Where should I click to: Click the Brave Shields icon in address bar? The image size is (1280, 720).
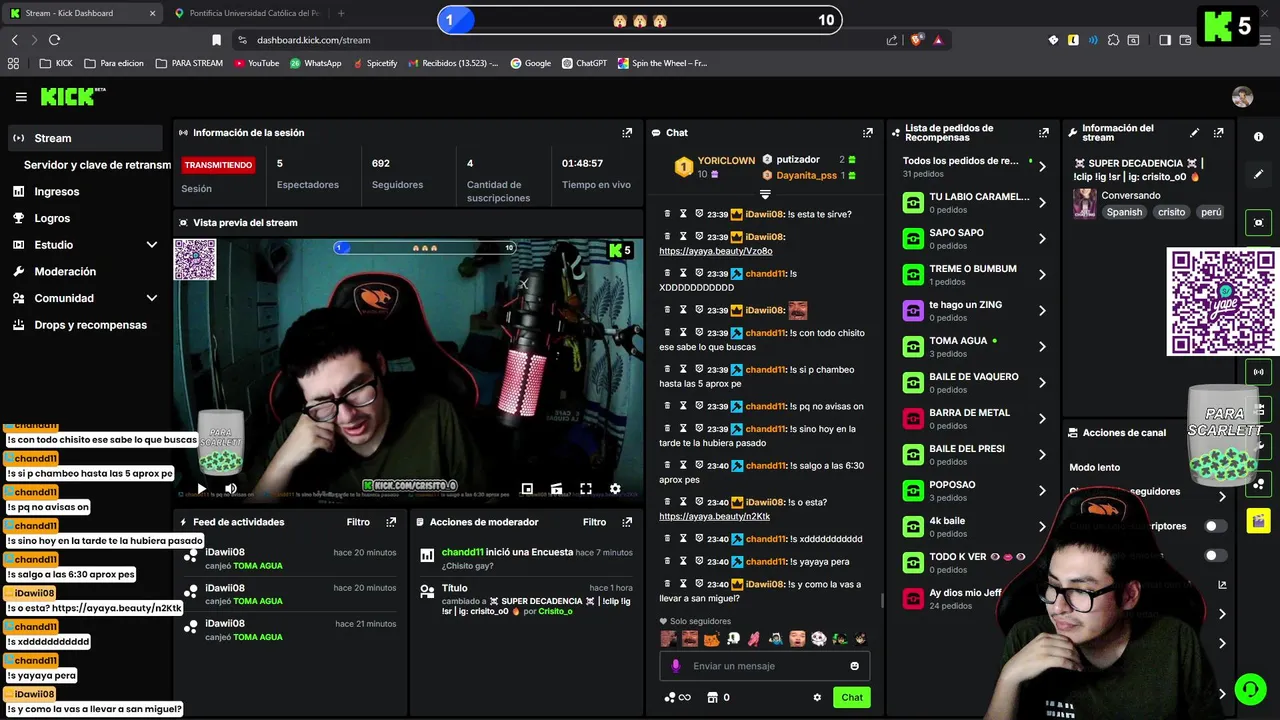(x=916, y=40)
